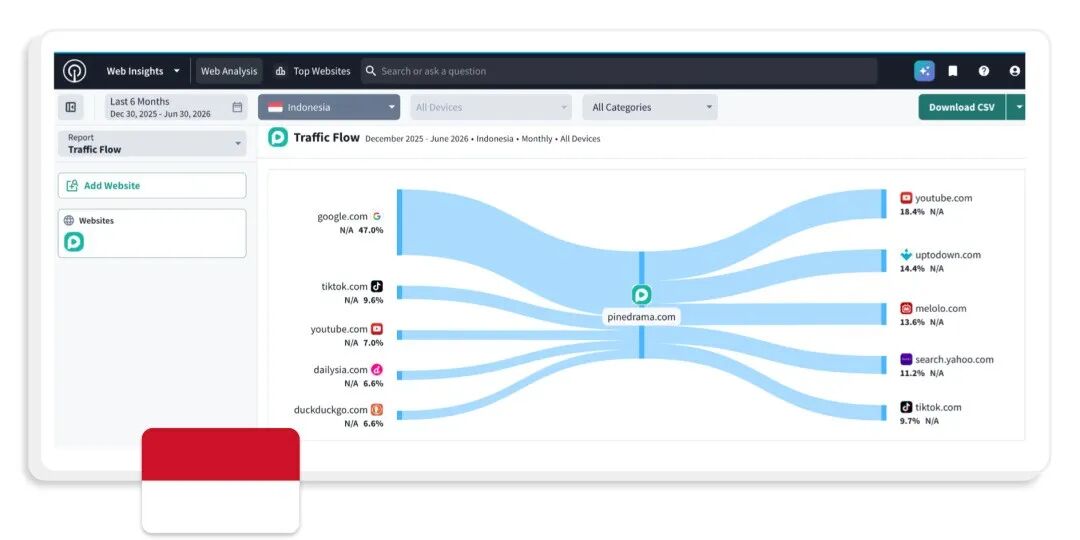The width and height of the screenshot is (1080, 540).
Task: Click the globe icon beside Websites
Action: click(69, 220)
